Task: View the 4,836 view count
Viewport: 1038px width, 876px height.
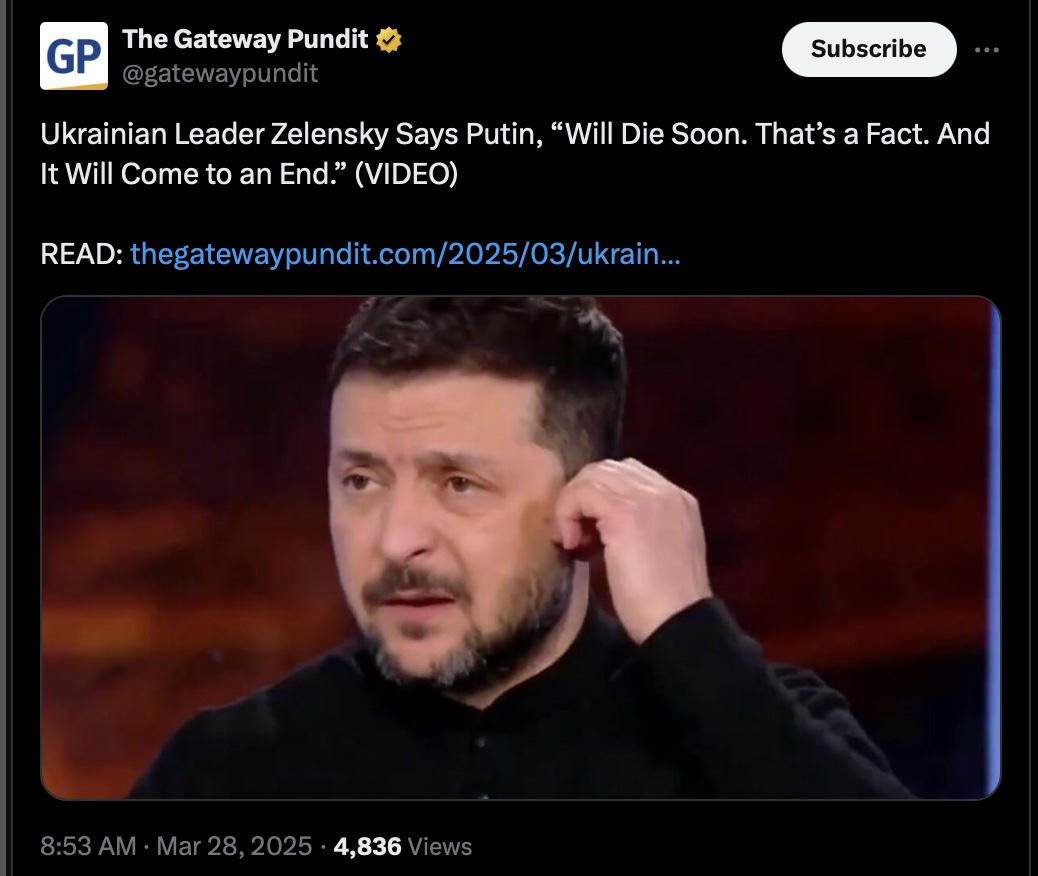Action: 367,846
